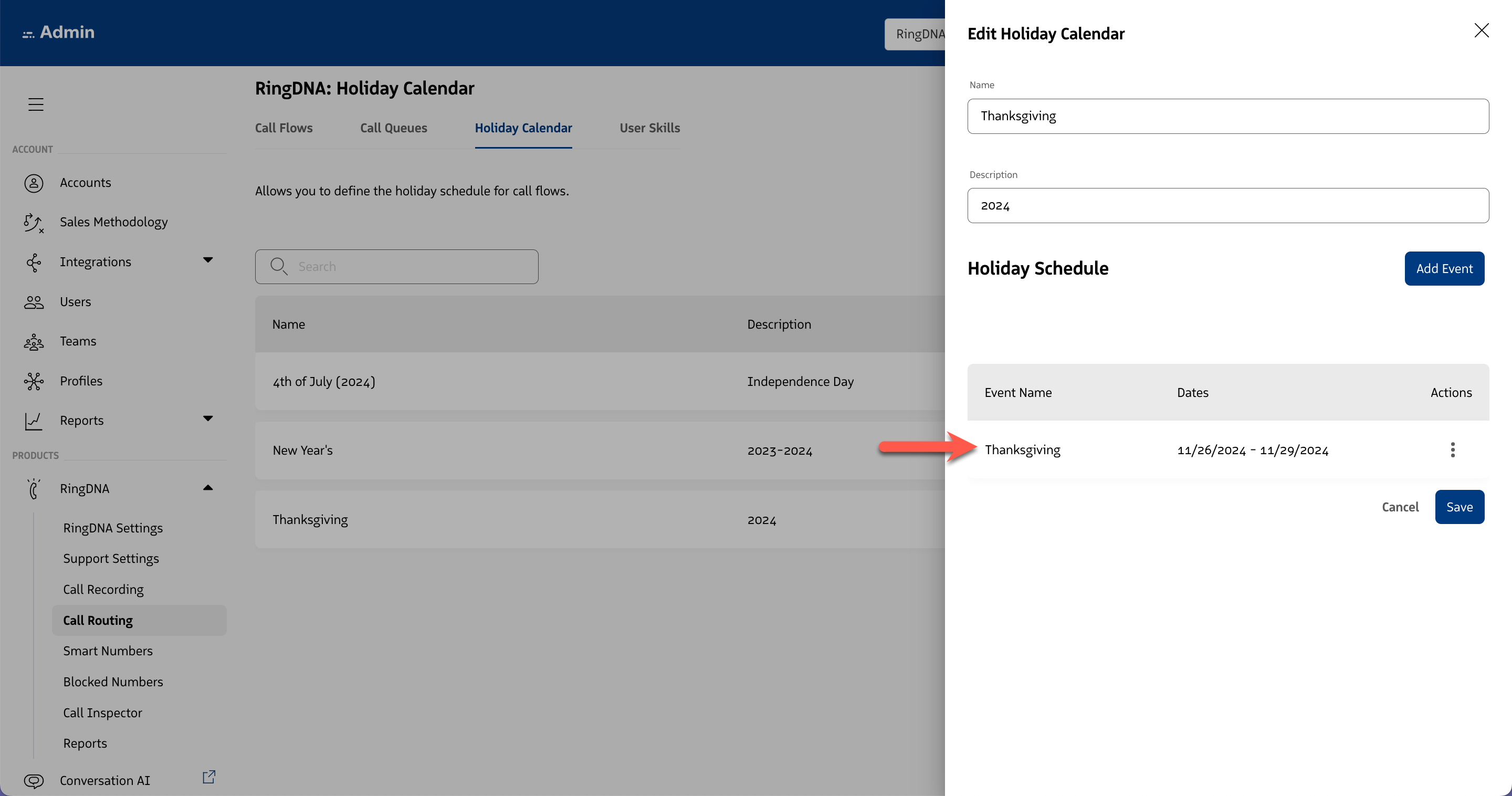Open Conversation AI external link icon
1512x796 pixels.
(208, 777)
